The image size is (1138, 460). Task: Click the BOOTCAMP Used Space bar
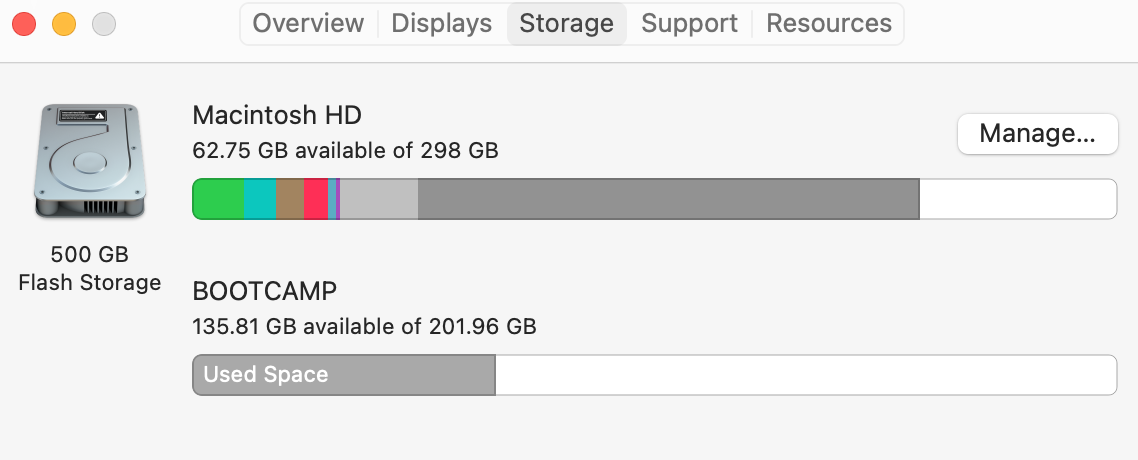(x=344, y=375)
